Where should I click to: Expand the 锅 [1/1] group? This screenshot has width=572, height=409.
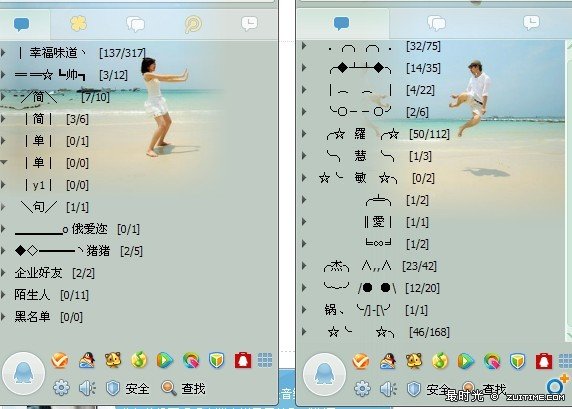(x=304, y=310)
